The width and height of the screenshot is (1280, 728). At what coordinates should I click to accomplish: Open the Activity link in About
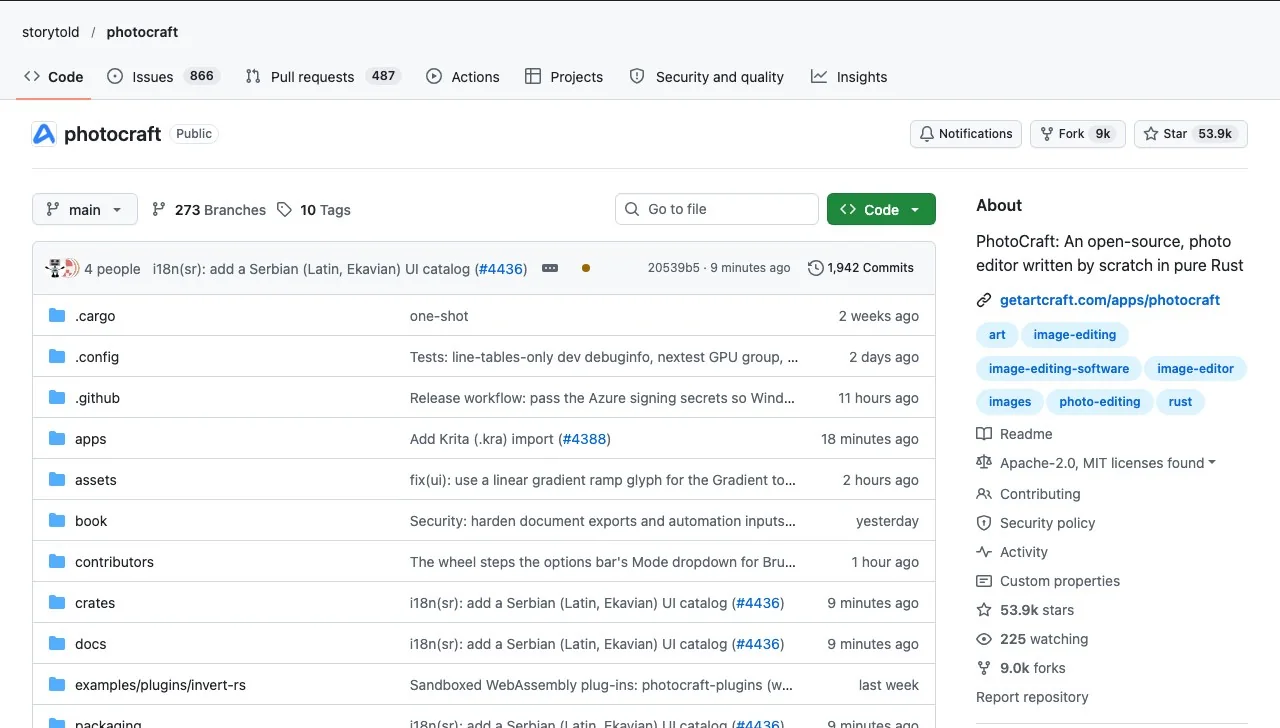(1012, 552)
